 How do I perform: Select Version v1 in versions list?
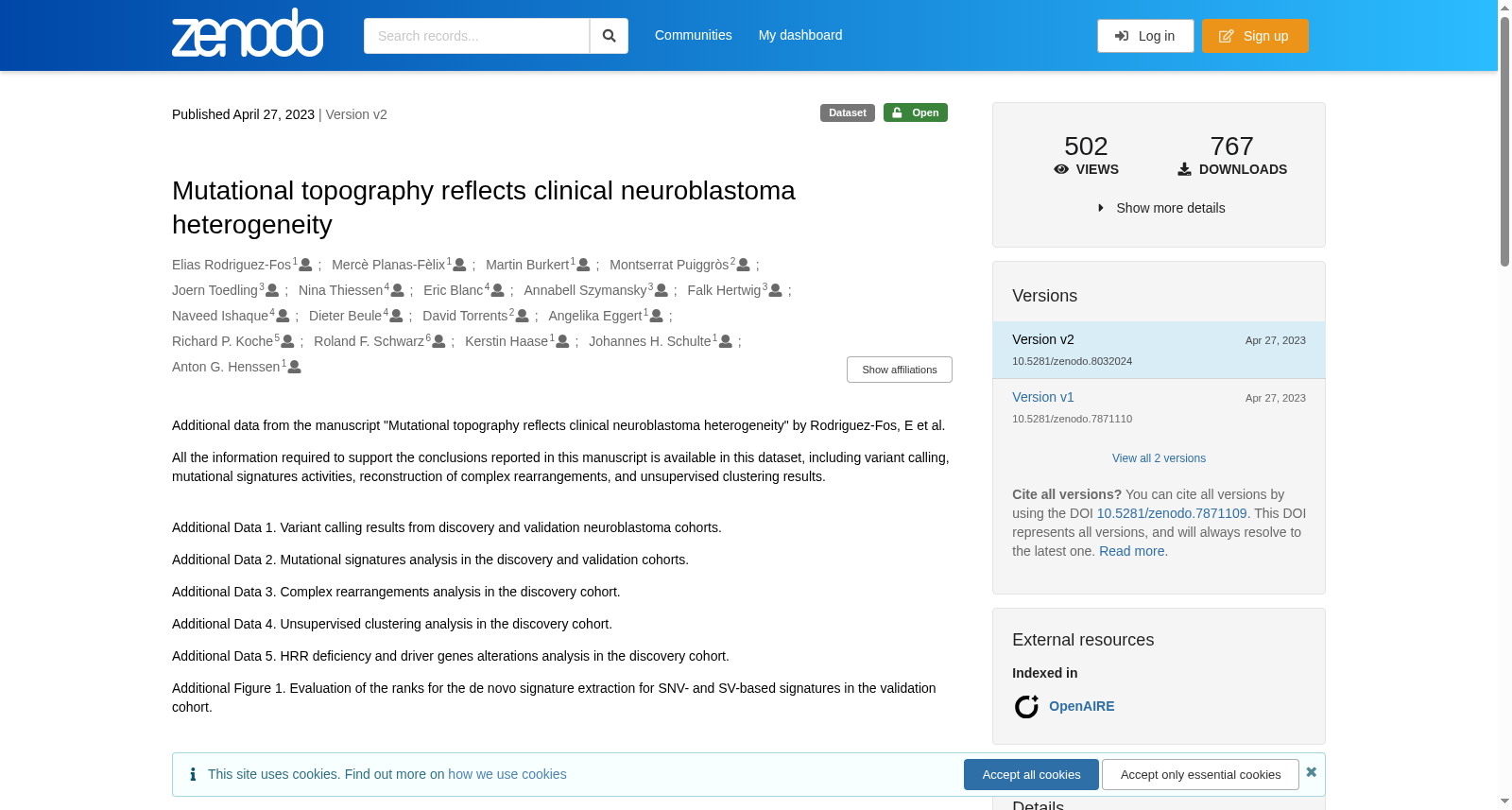pos(1042,397)
